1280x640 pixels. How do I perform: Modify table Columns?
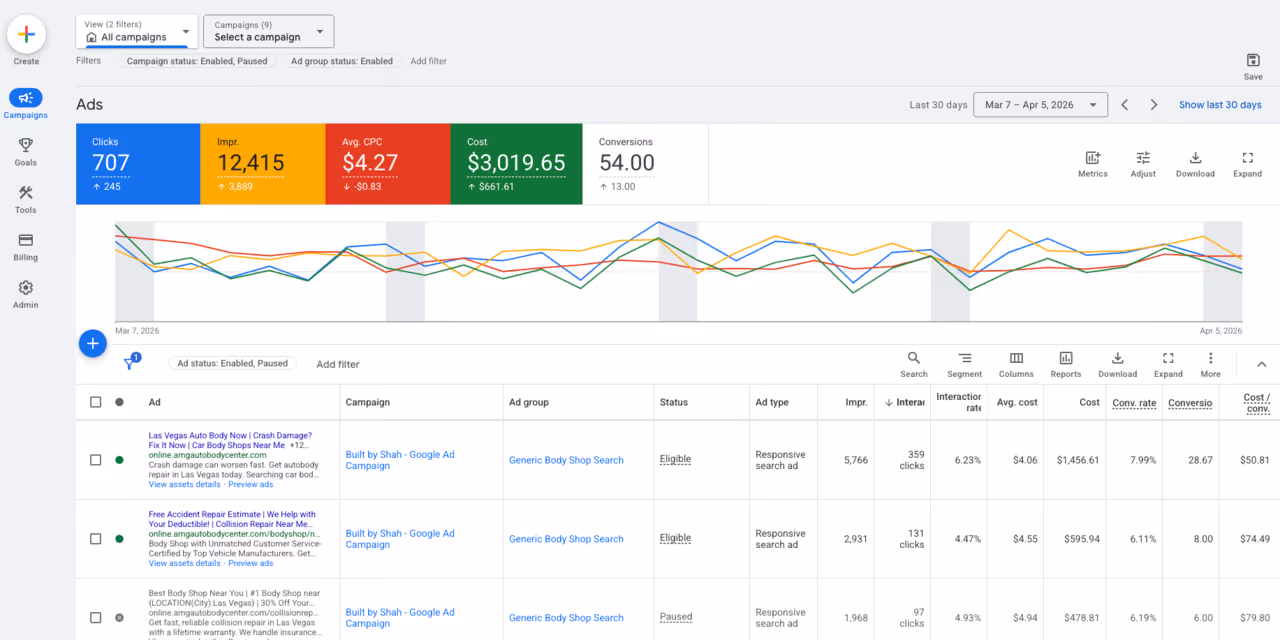1016,364
